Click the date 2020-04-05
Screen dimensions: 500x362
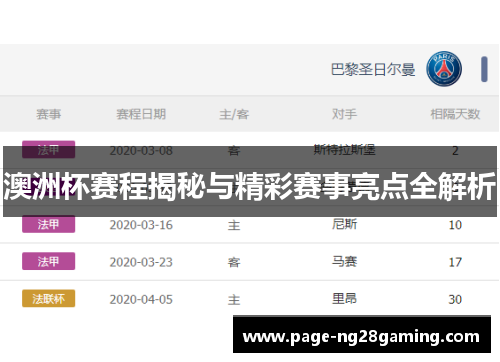pyautogui.click(x=141, y=300)
